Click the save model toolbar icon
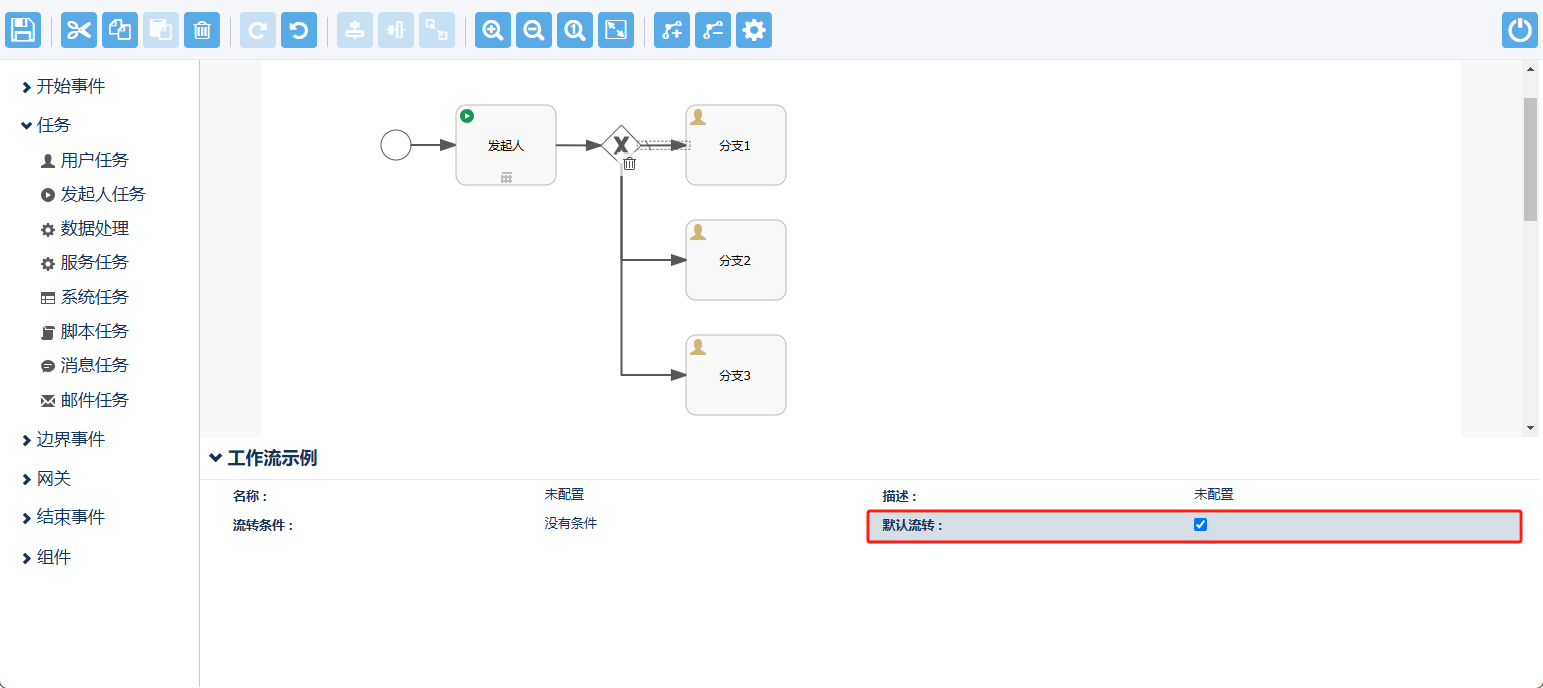Viewport: 1543px width, 688px height. click(x=23, y=30)
